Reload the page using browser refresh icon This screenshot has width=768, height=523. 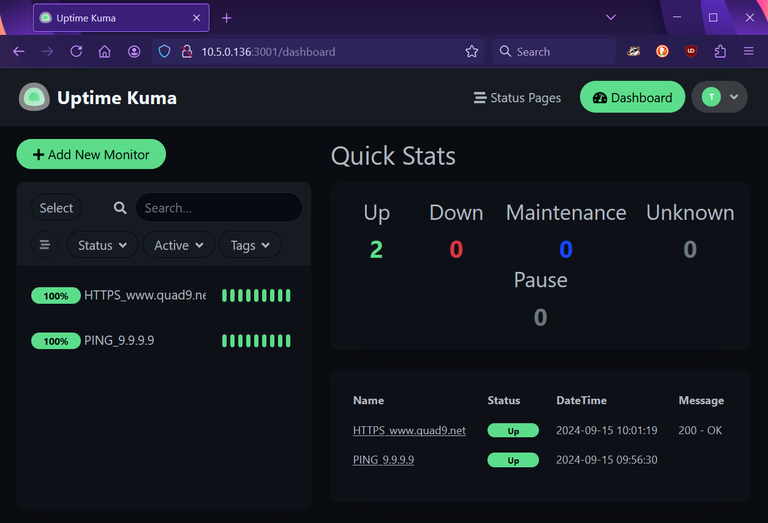76,51
